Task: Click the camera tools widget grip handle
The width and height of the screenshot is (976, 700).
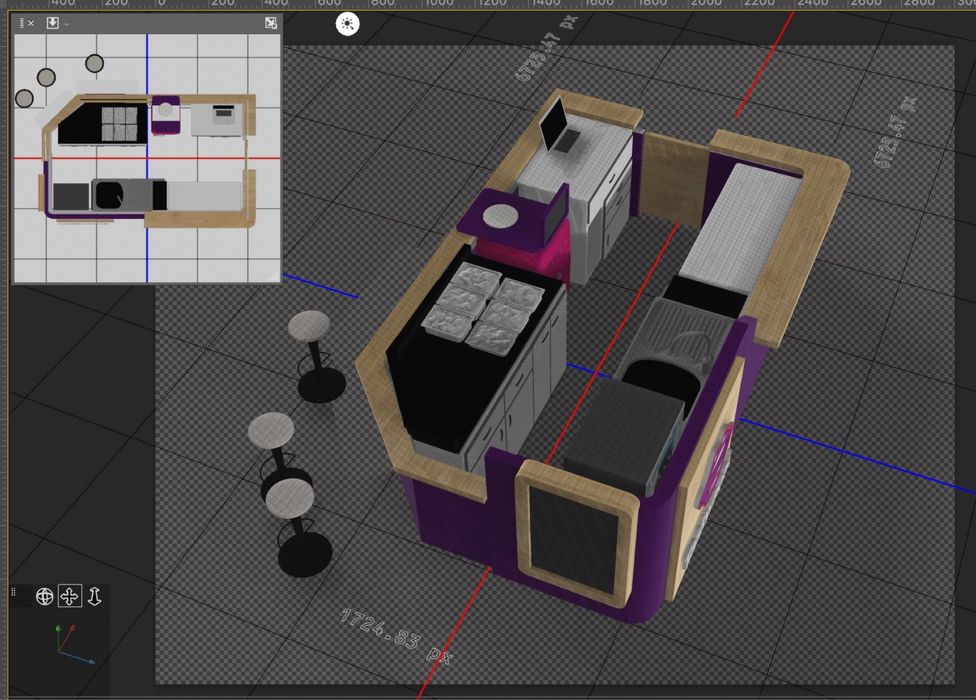Action: pyautogui.click(x=13, y=592)
